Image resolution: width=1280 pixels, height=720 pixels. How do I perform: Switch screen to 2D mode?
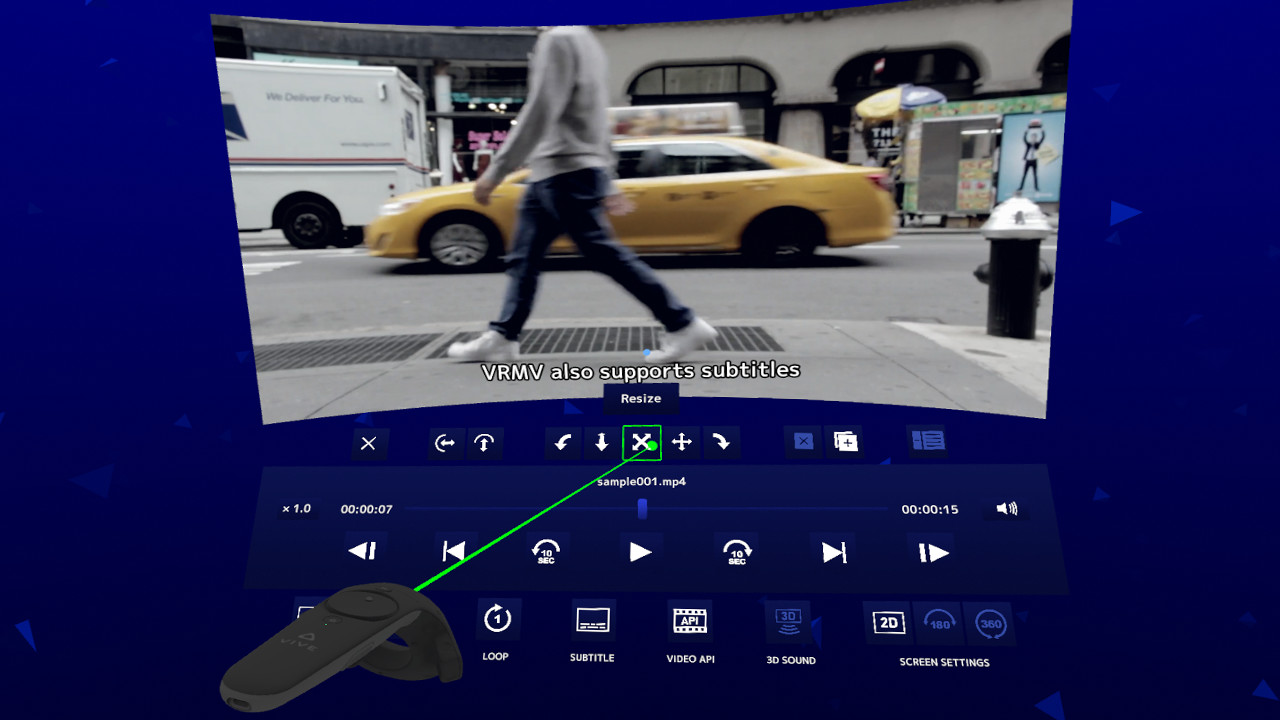886,620
